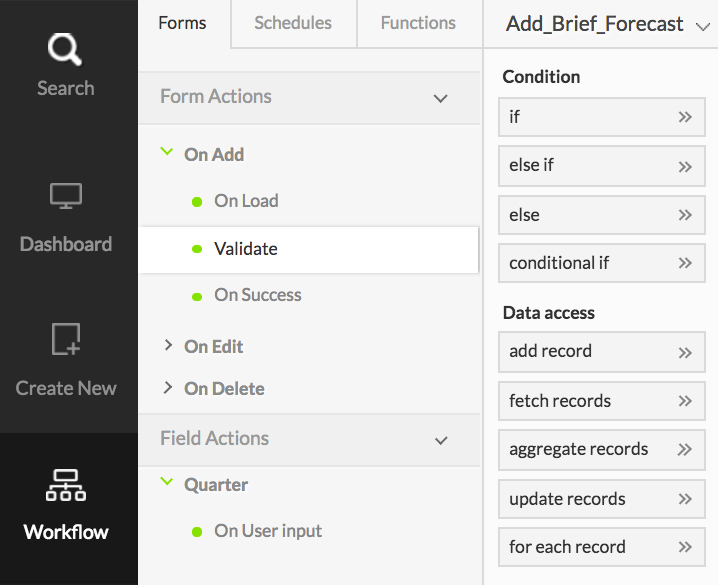The height and width of the screenshot is (585, 718).
Task: Click the arrow icon beside 'add record'
Action: click(x=685, y=352)
